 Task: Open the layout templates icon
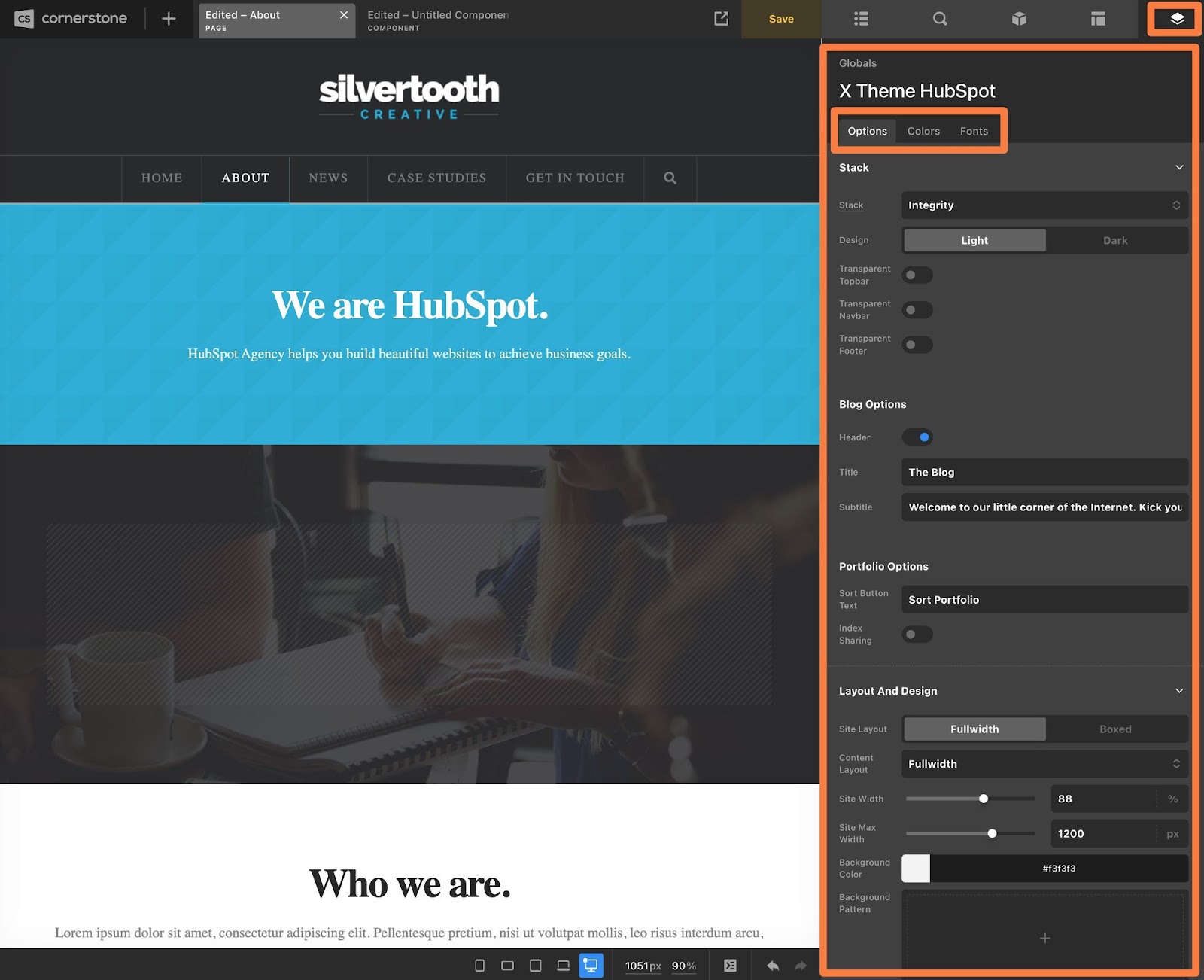pyautogui.click(x=1098, y=19)
